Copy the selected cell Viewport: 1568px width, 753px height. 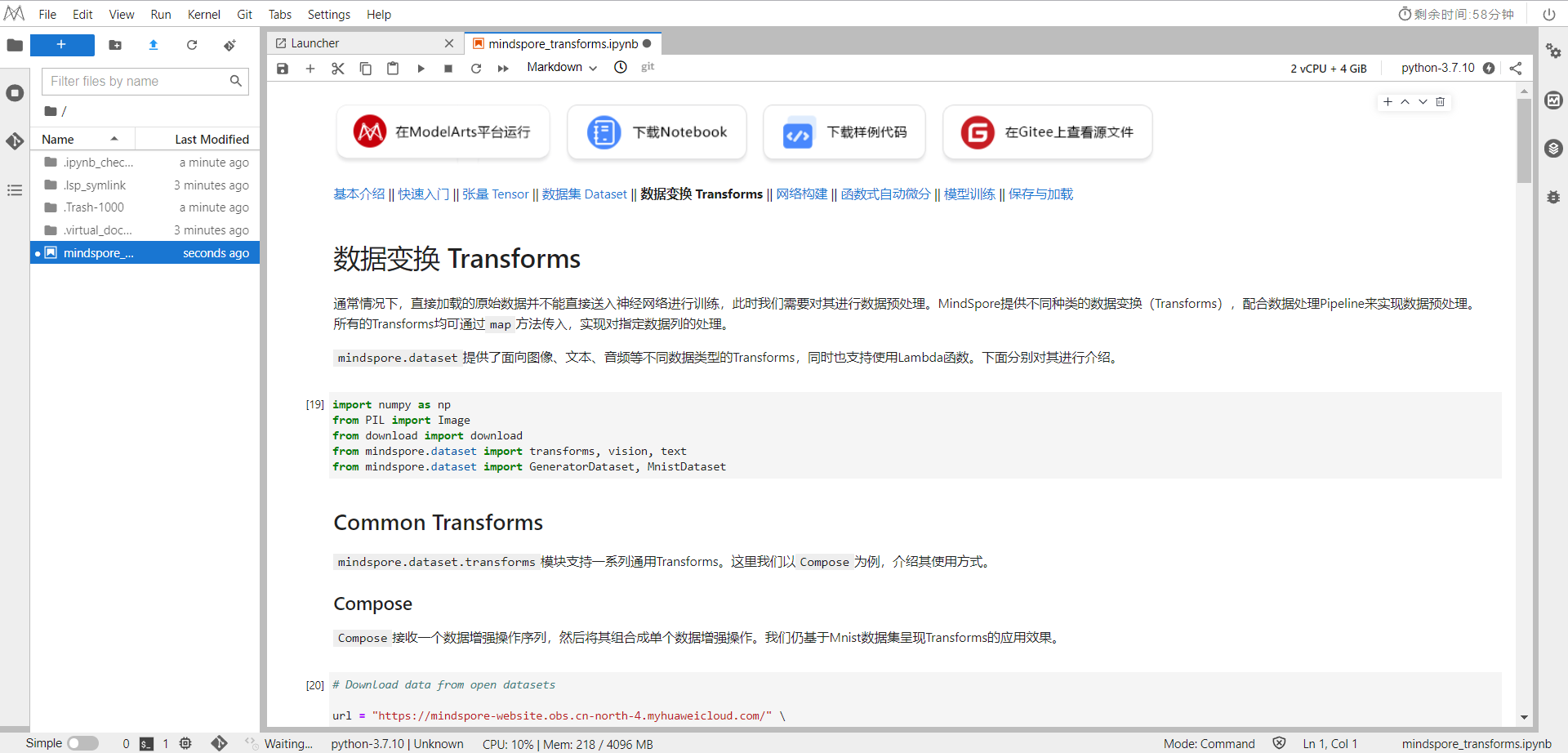point(366,69)
